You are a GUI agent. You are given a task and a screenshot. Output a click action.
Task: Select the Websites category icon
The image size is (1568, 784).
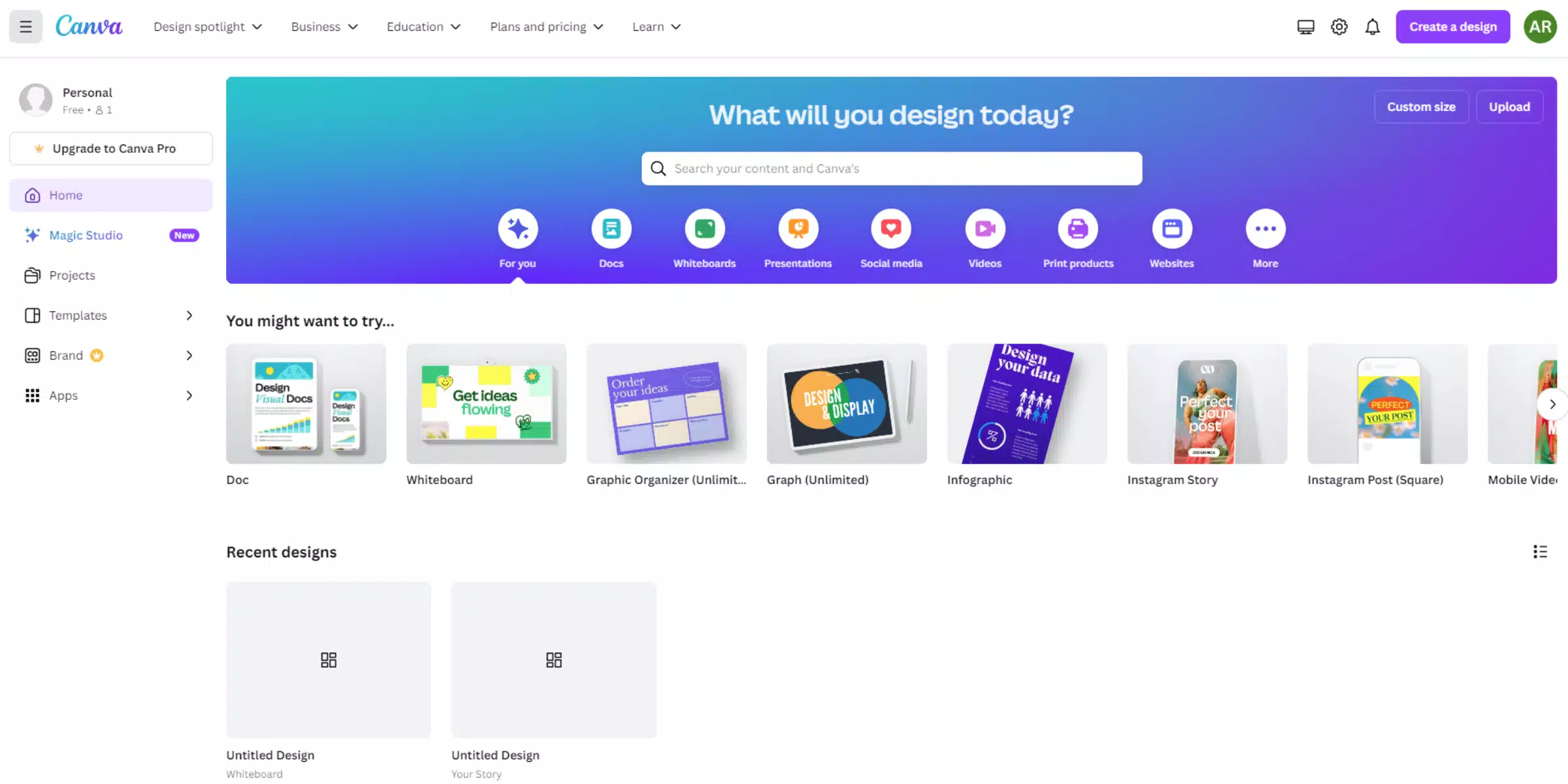[x=1171, y=229]
